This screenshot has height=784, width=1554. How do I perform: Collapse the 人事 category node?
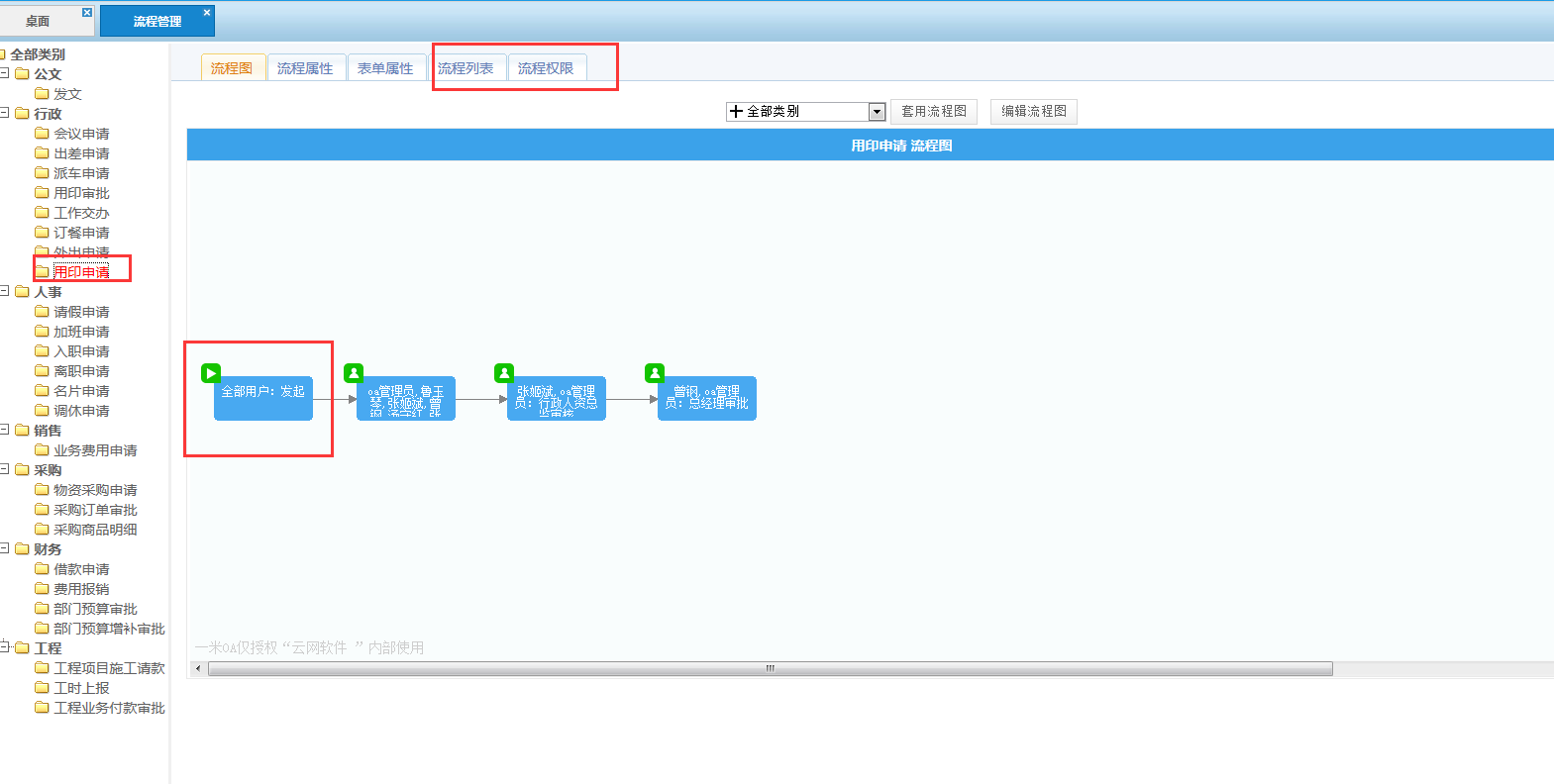click(x=4, y=291)
